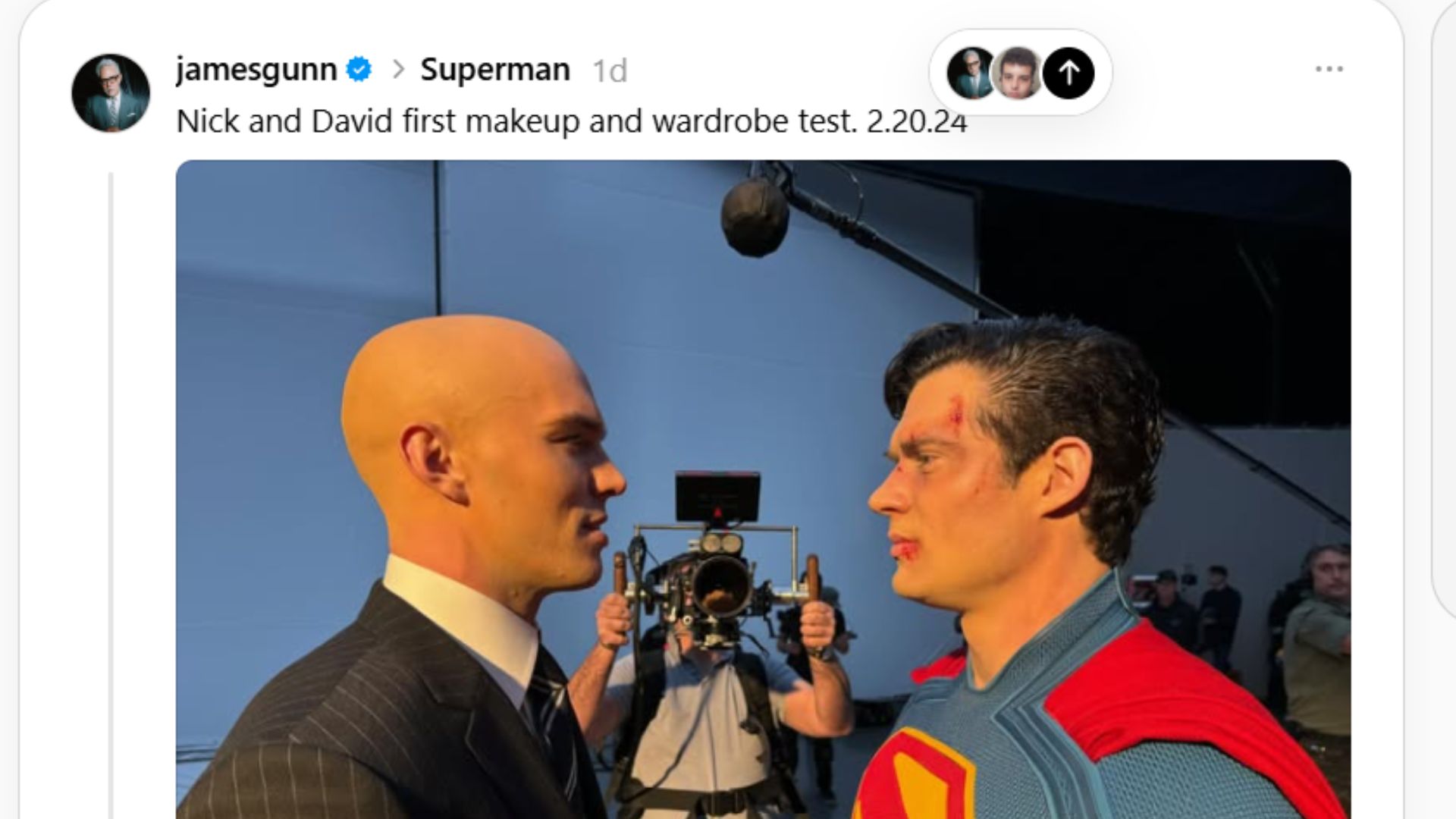1456x819 pixels.
Task: Open jamesgunn's large profile avatar
Action: (x=111, y=93)
